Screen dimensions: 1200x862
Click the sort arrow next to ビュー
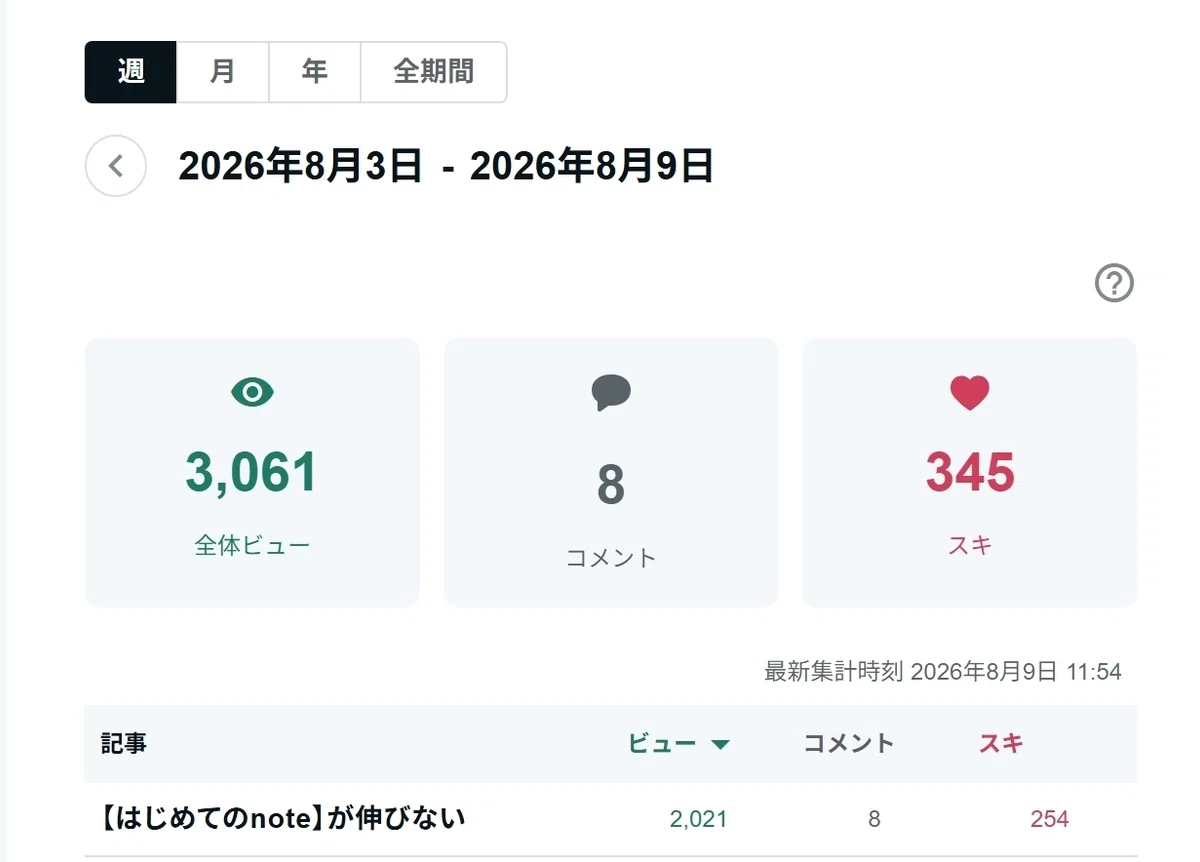tap(720, 744)
